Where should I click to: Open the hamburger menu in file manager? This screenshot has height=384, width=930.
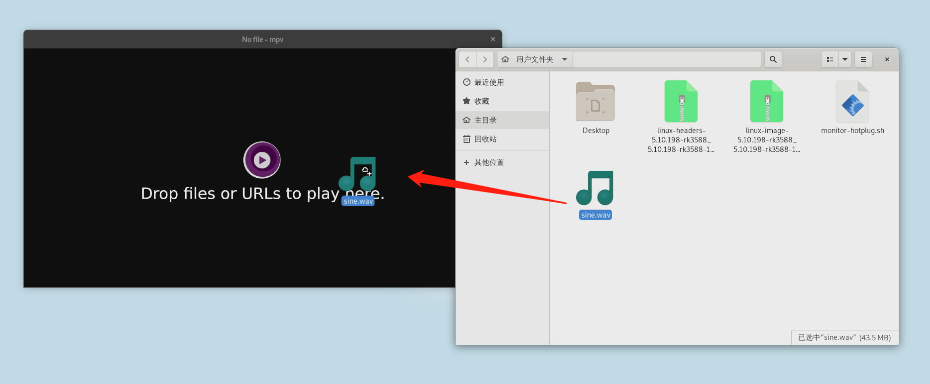(863, 59)
